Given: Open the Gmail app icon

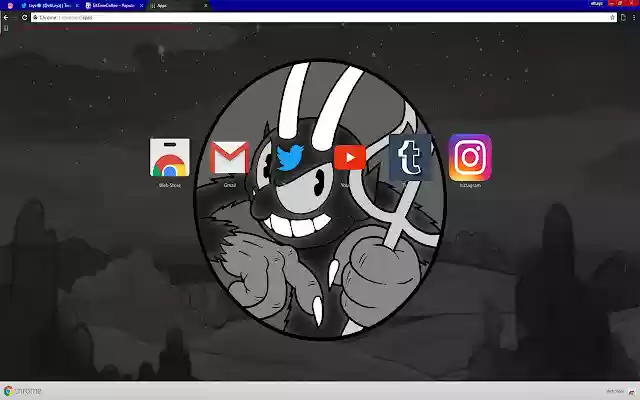Looking at the screenshot, I should [230, 158].
